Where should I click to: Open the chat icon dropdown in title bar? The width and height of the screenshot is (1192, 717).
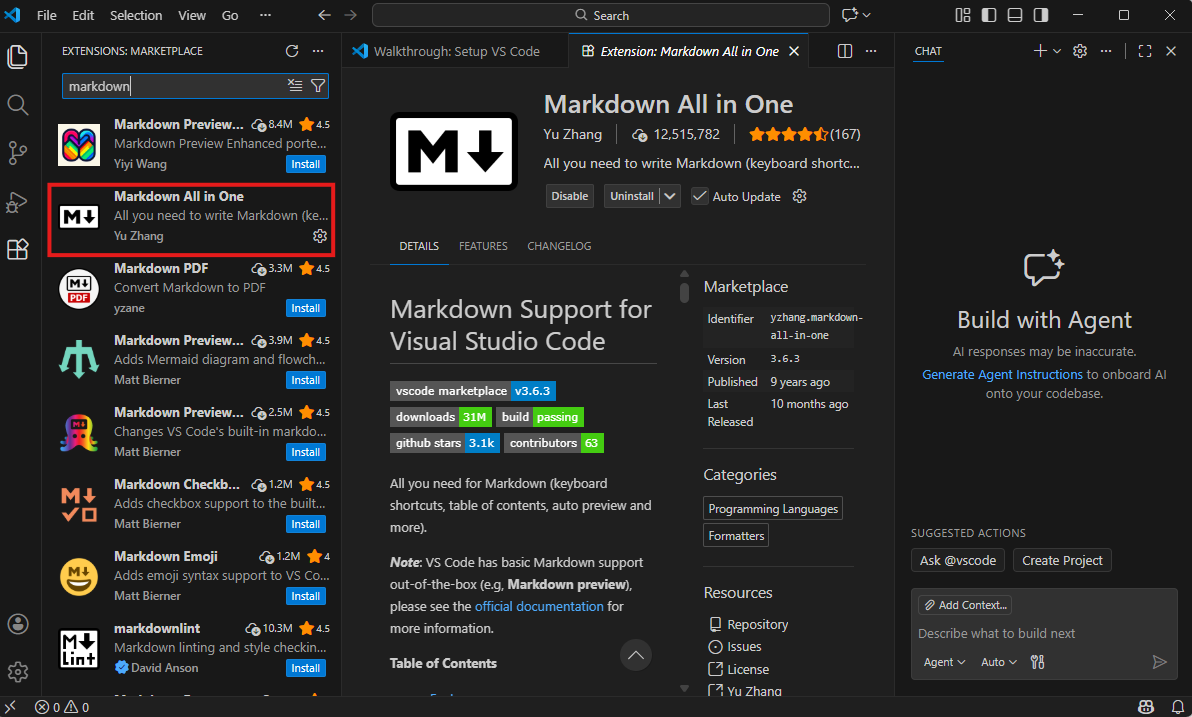(867, 15)
